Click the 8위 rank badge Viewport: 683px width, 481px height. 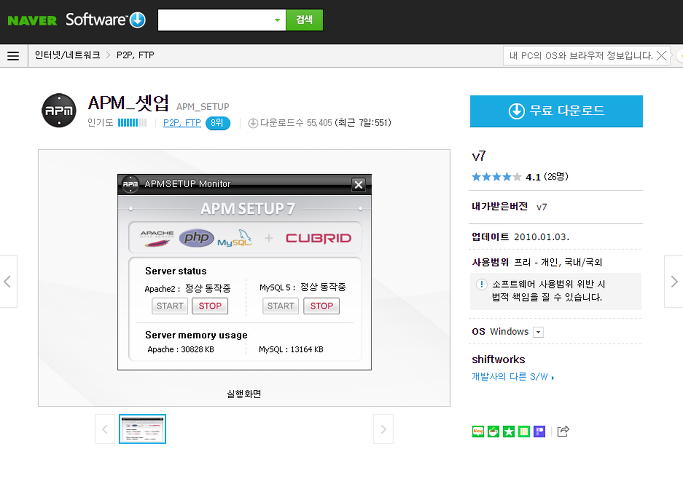(217, 123)
